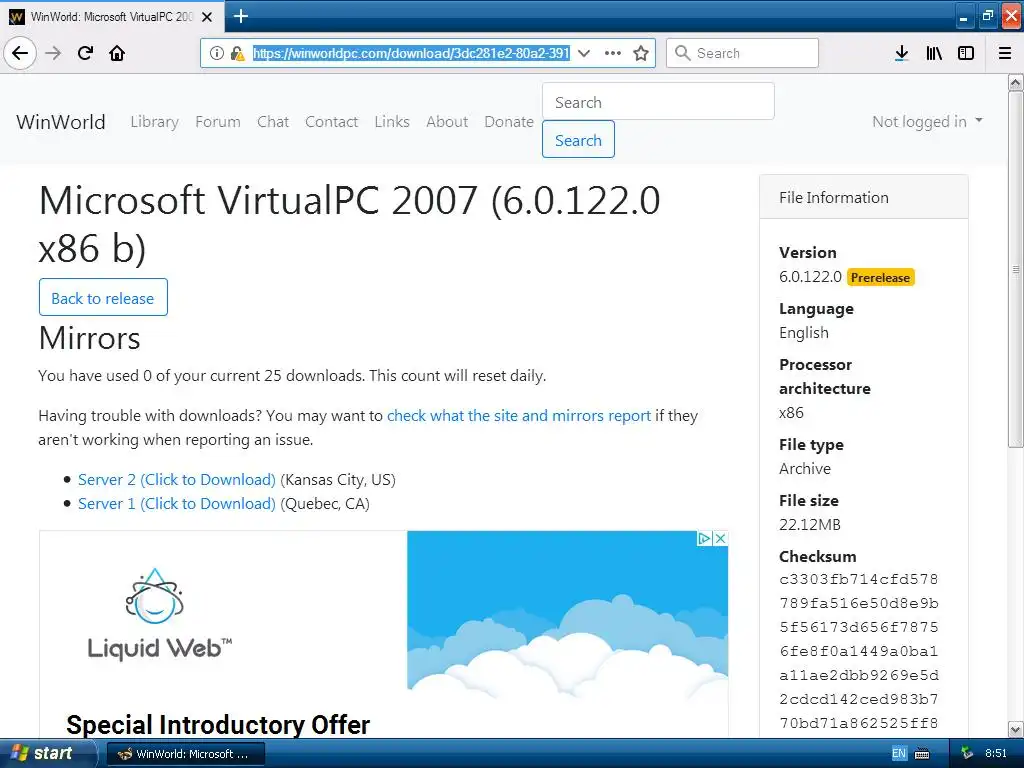Reload the current page
The height and width of the screenshot is (768, 1024).
pyautogui.click(x=86, y=53)
